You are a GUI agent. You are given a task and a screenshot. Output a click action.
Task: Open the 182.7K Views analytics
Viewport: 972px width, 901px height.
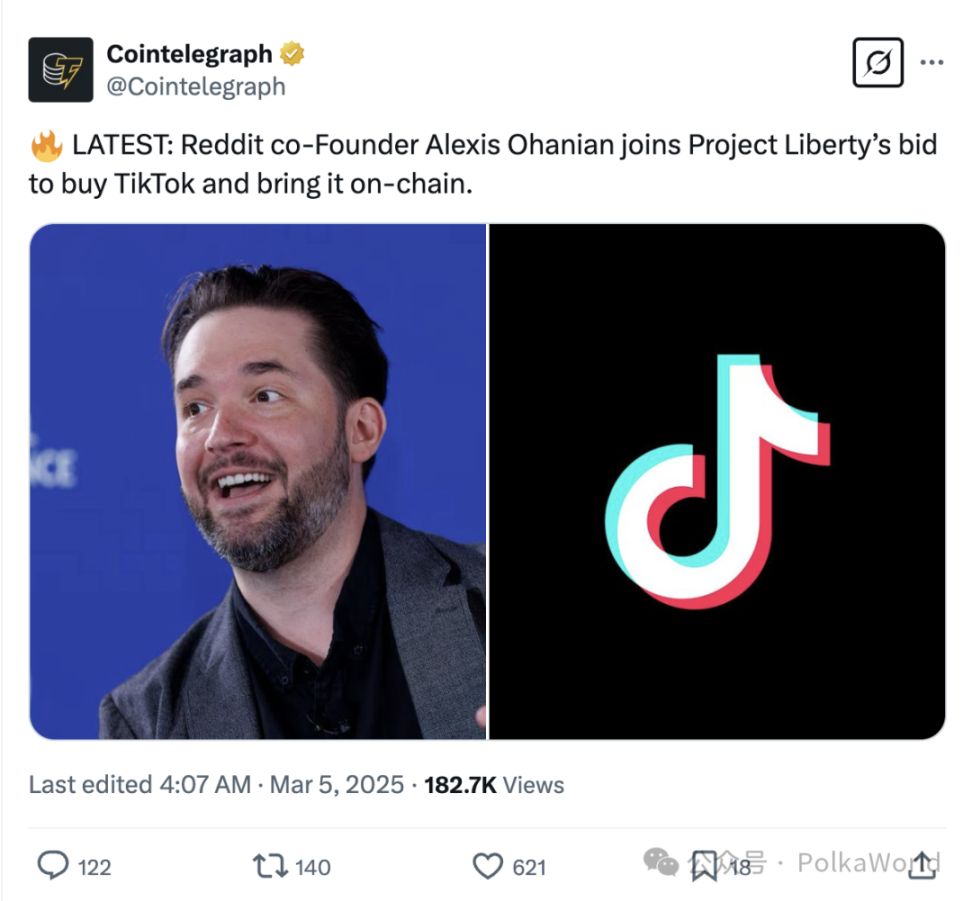tap(494, 784)
